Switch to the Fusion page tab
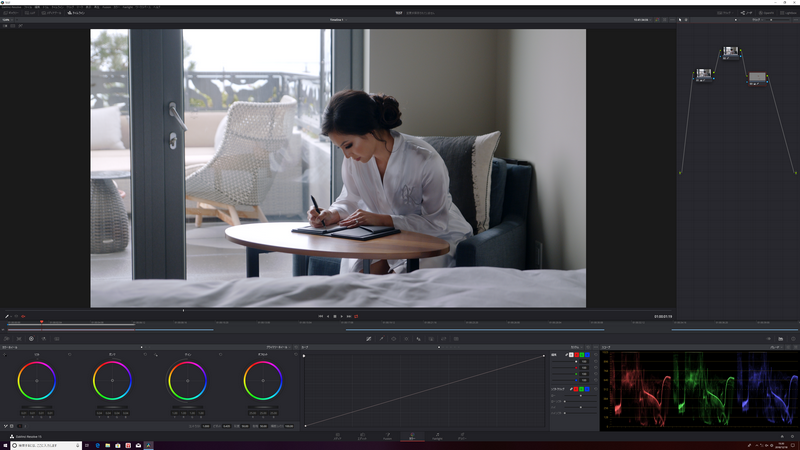The image size is (800, 450). pos(387,436)
